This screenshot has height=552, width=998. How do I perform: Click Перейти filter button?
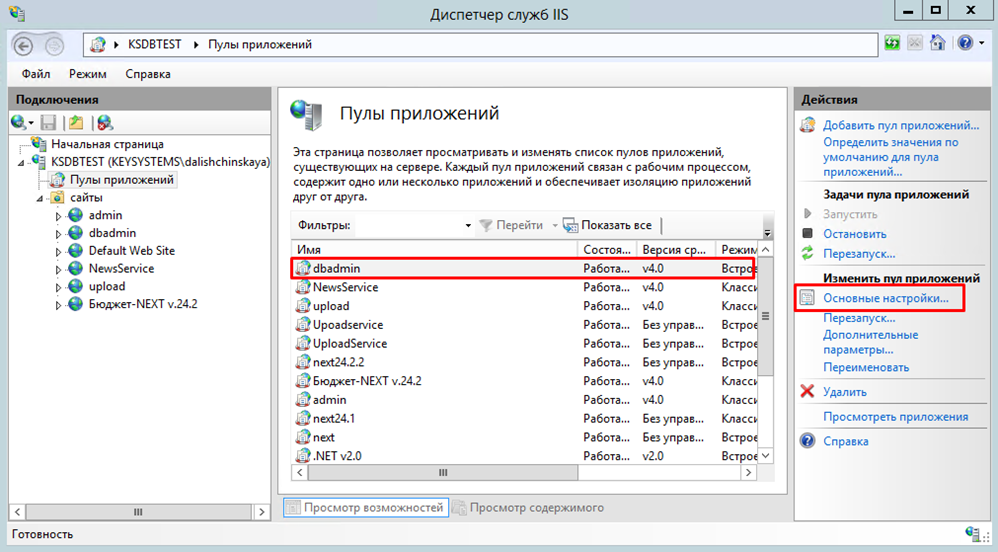tap(511, 225)
